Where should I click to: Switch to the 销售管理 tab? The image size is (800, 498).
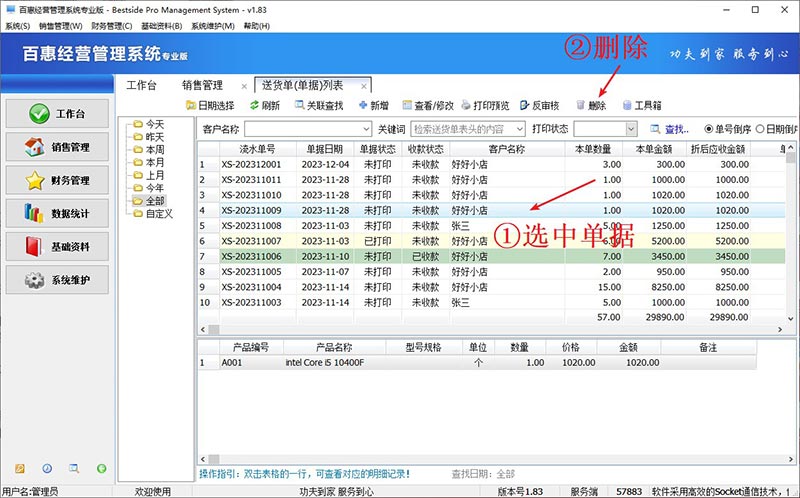coord(203,85)
